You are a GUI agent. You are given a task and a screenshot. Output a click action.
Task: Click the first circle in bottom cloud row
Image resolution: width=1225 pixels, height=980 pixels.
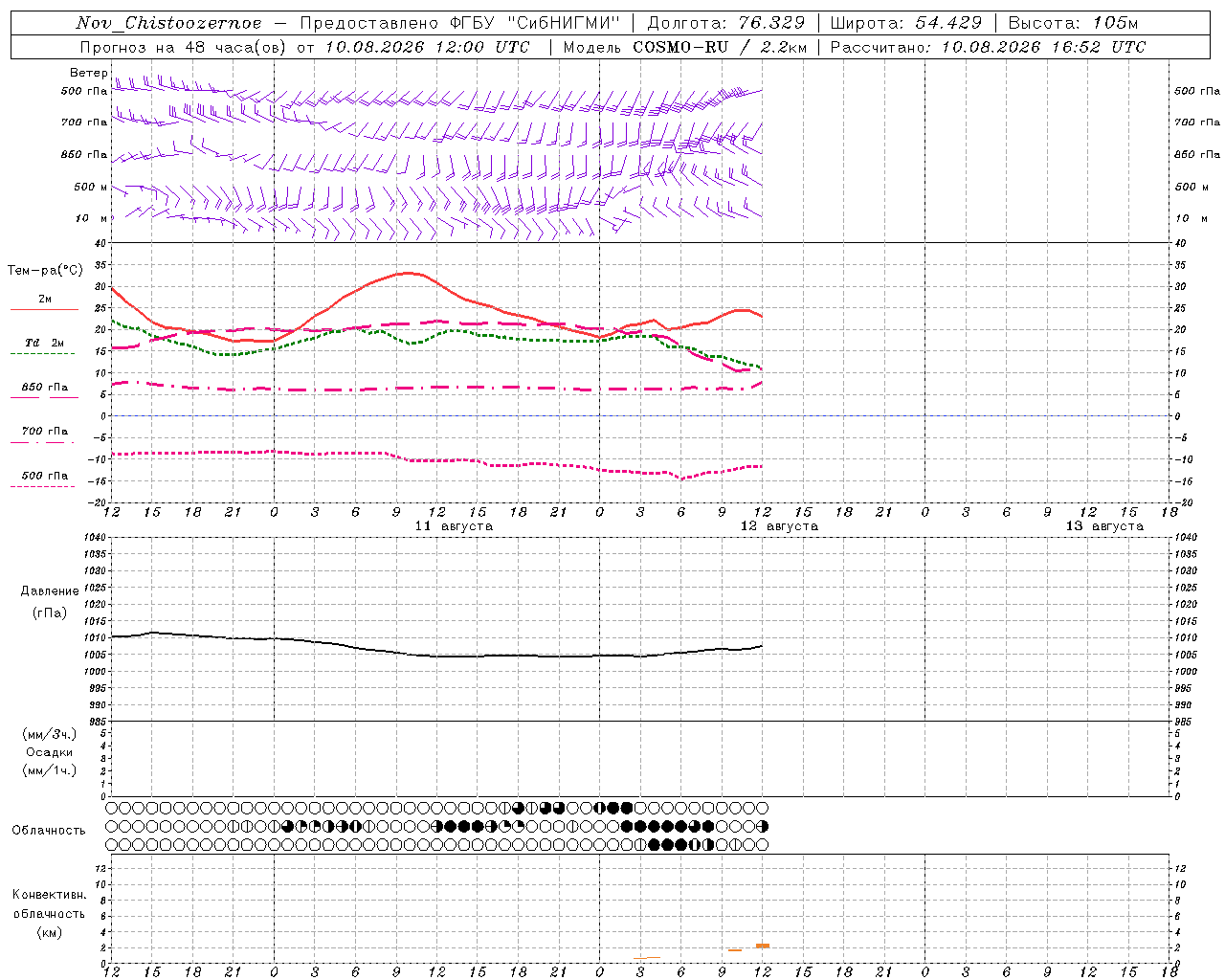pos(111,845)
